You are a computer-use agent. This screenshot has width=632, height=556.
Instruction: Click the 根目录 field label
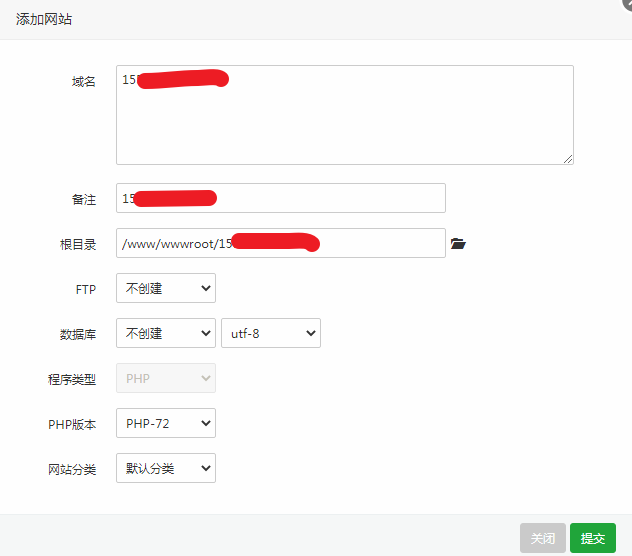click(78, 244)
